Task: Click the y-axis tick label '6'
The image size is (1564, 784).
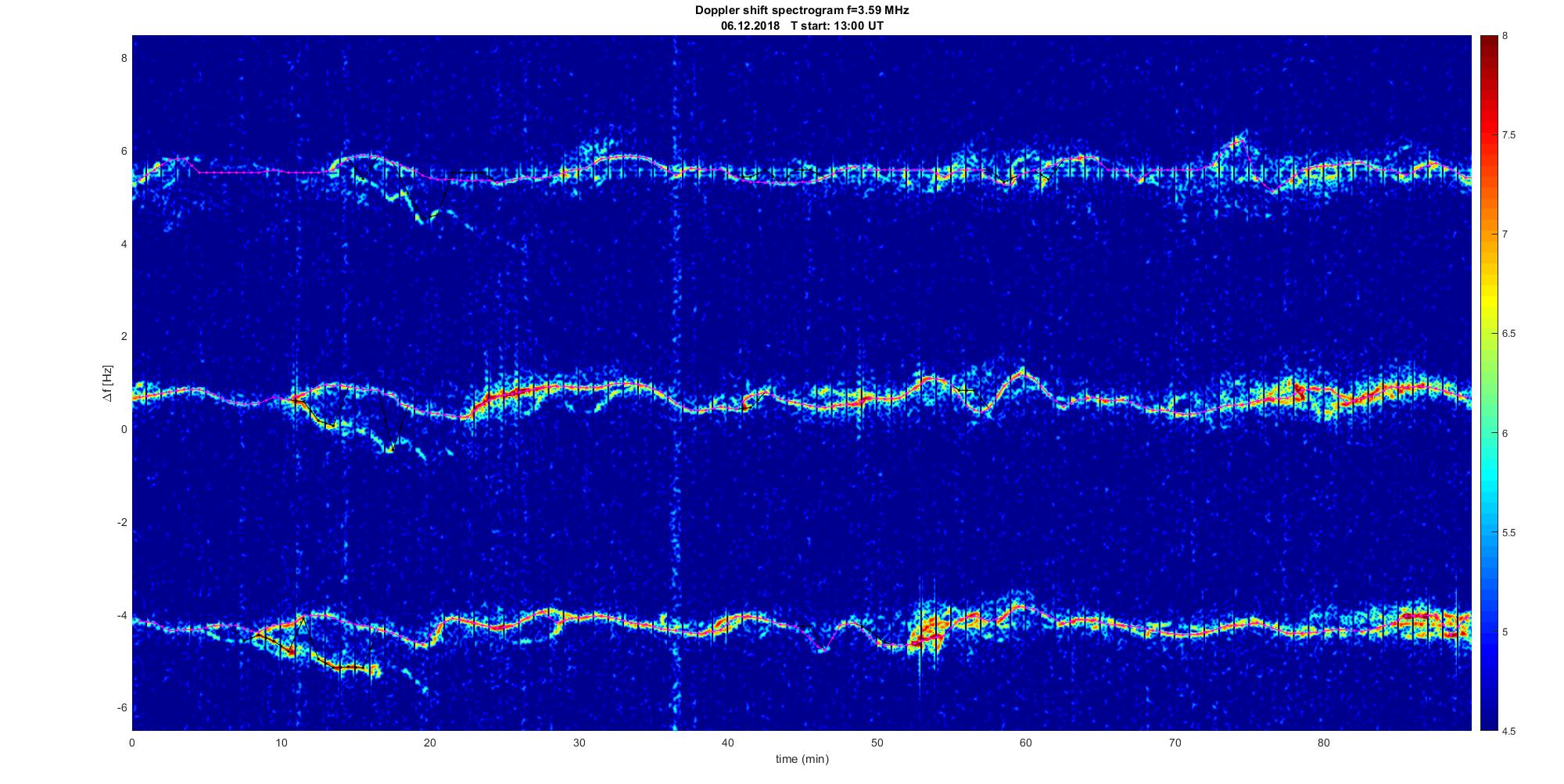Action: coord(124,152)
